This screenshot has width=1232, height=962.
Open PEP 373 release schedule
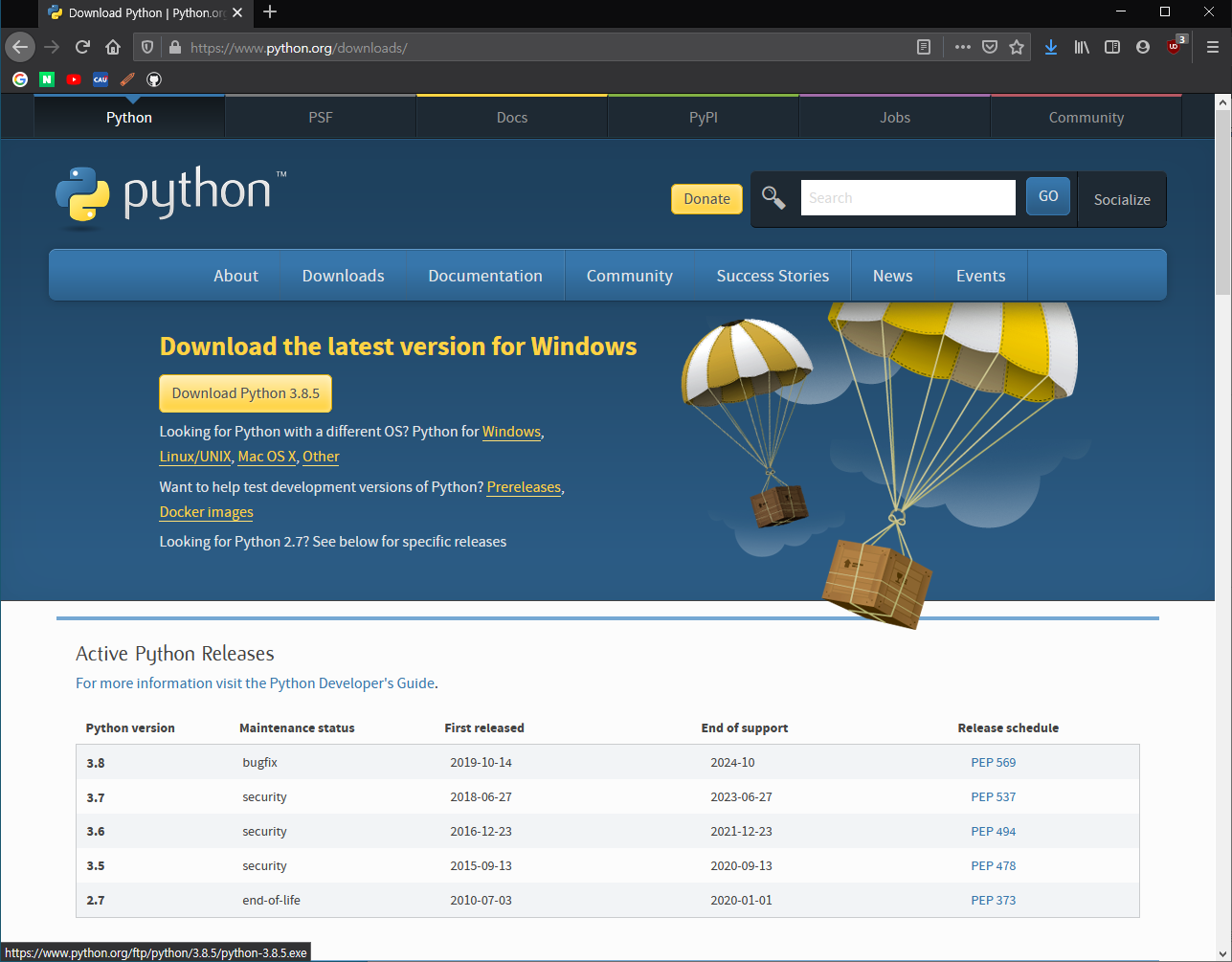point(993,901)
